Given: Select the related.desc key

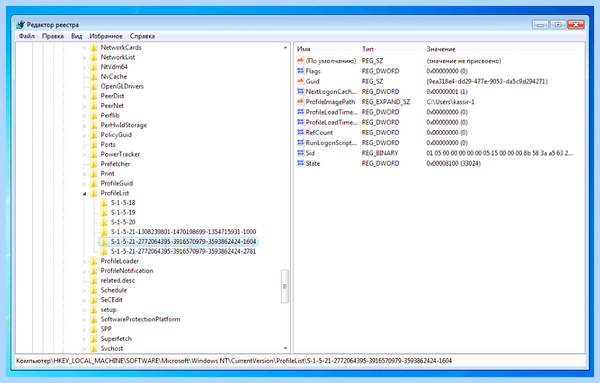Looking at the screenshot, I should pyautogui.click(x=117, y=280).
